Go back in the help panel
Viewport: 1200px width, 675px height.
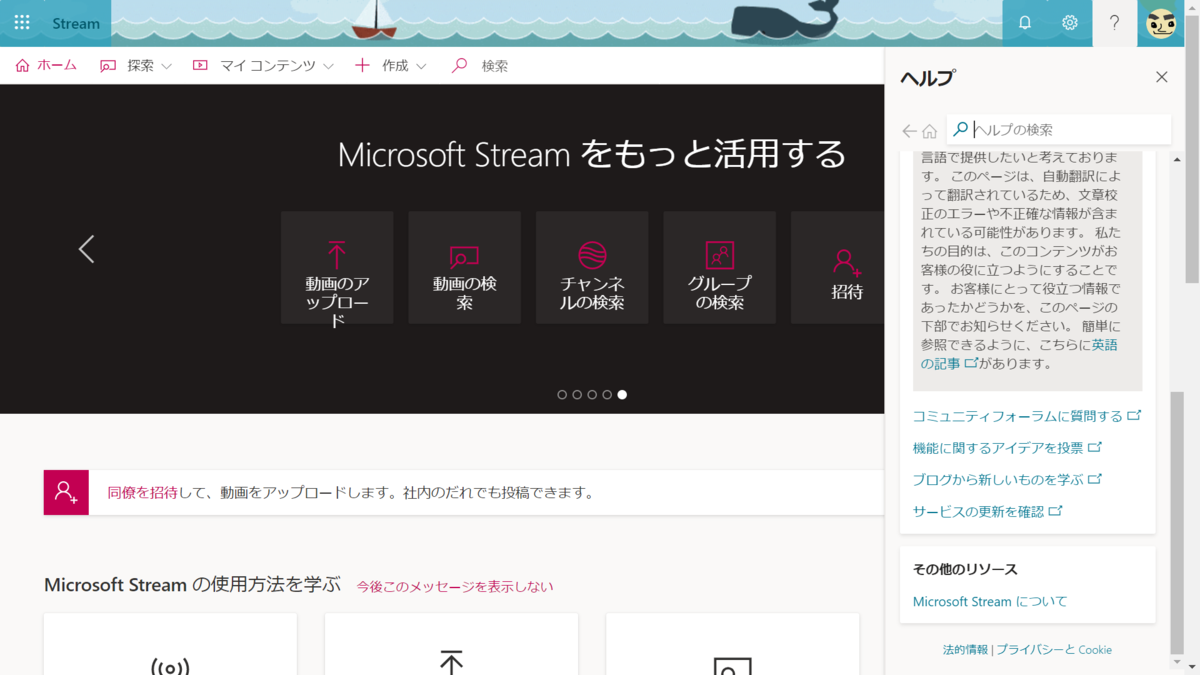909,131
